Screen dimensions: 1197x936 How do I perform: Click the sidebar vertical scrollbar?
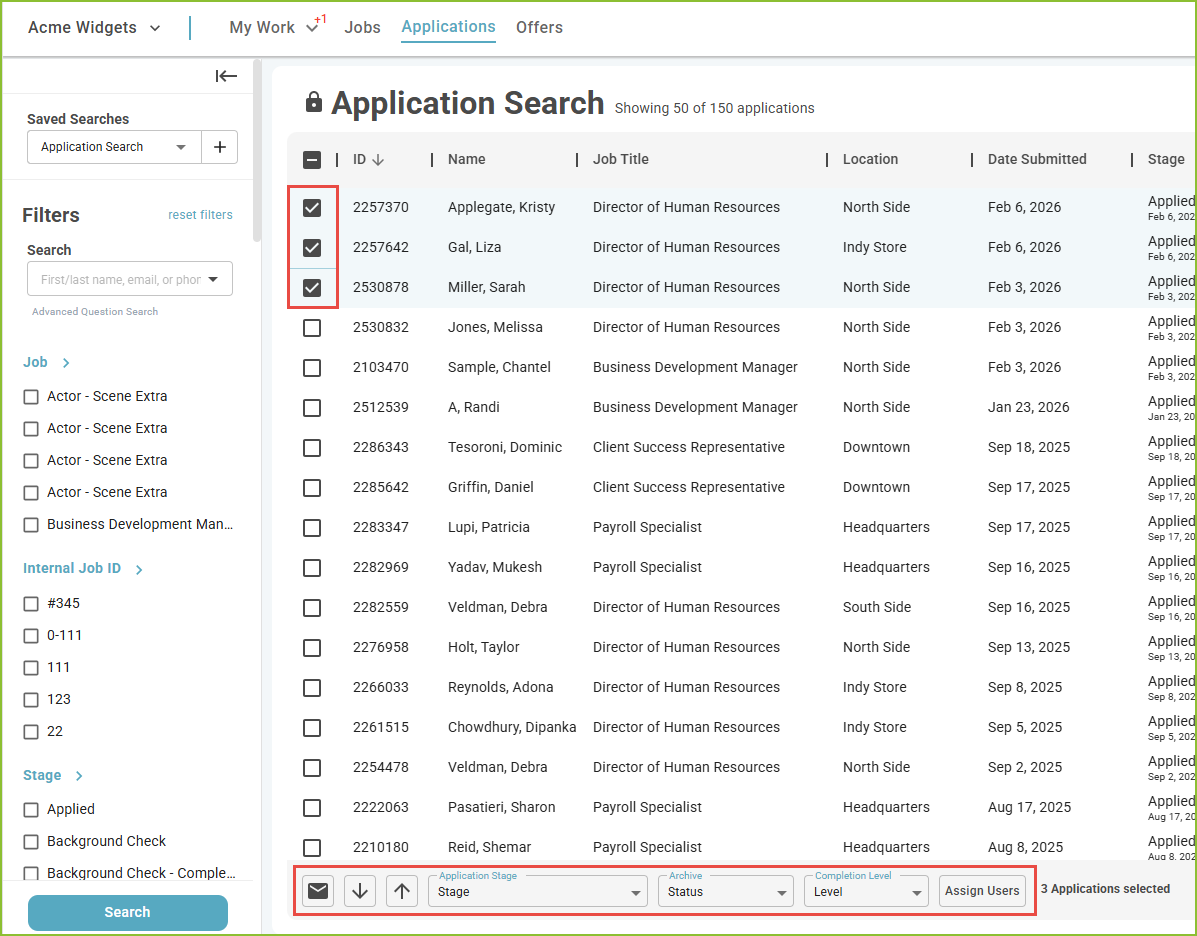point(257,153)
